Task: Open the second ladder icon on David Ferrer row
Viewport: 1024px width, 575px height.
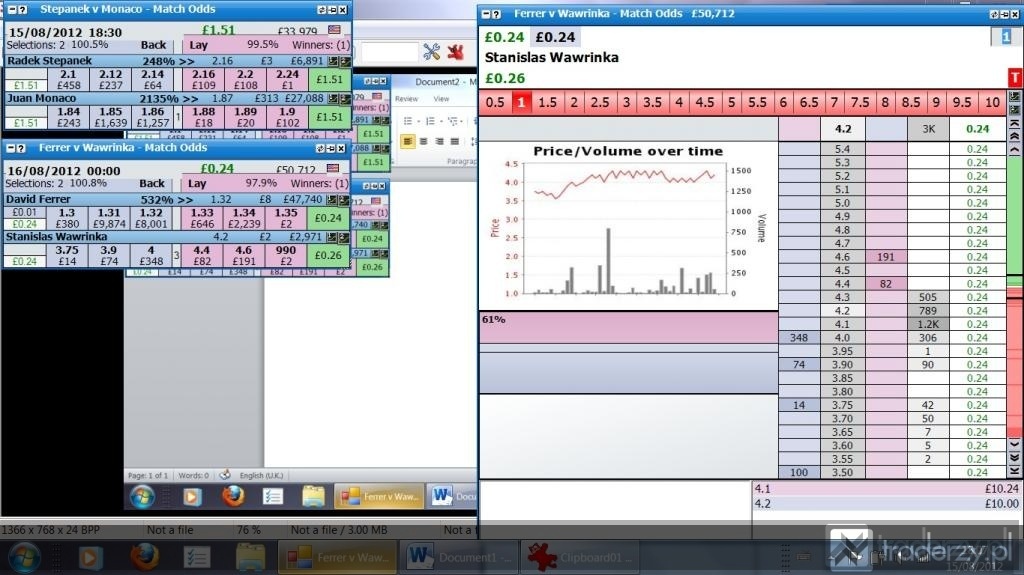Action: point(344,200)
